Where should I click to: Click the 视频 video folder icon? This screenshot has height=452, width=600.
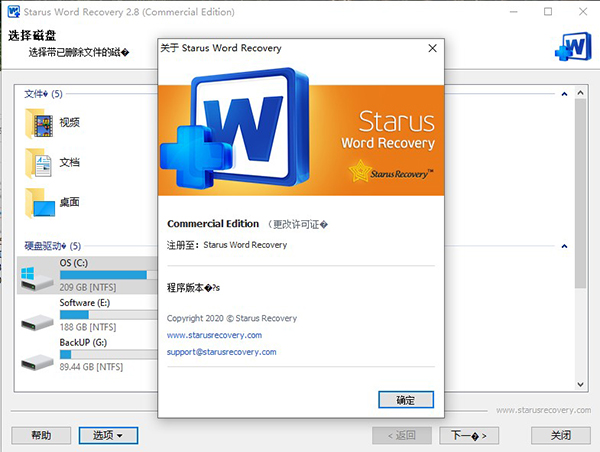click(x=40, y=123)
